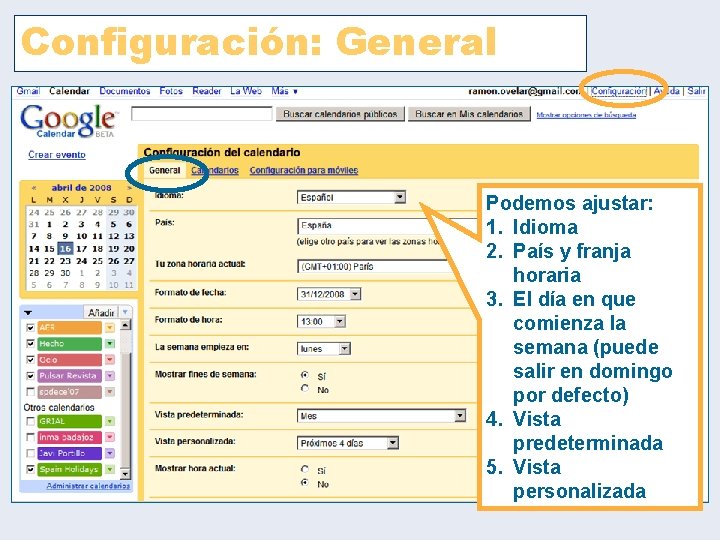
Task: Select No for Mostrar fines de semana
Action: point(304,388)
